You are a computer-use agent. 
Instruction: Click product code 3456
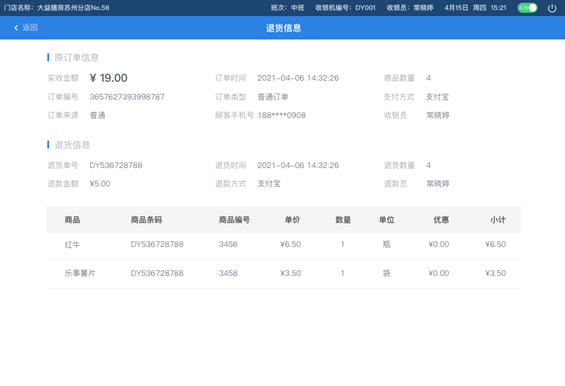pos(228,244)
